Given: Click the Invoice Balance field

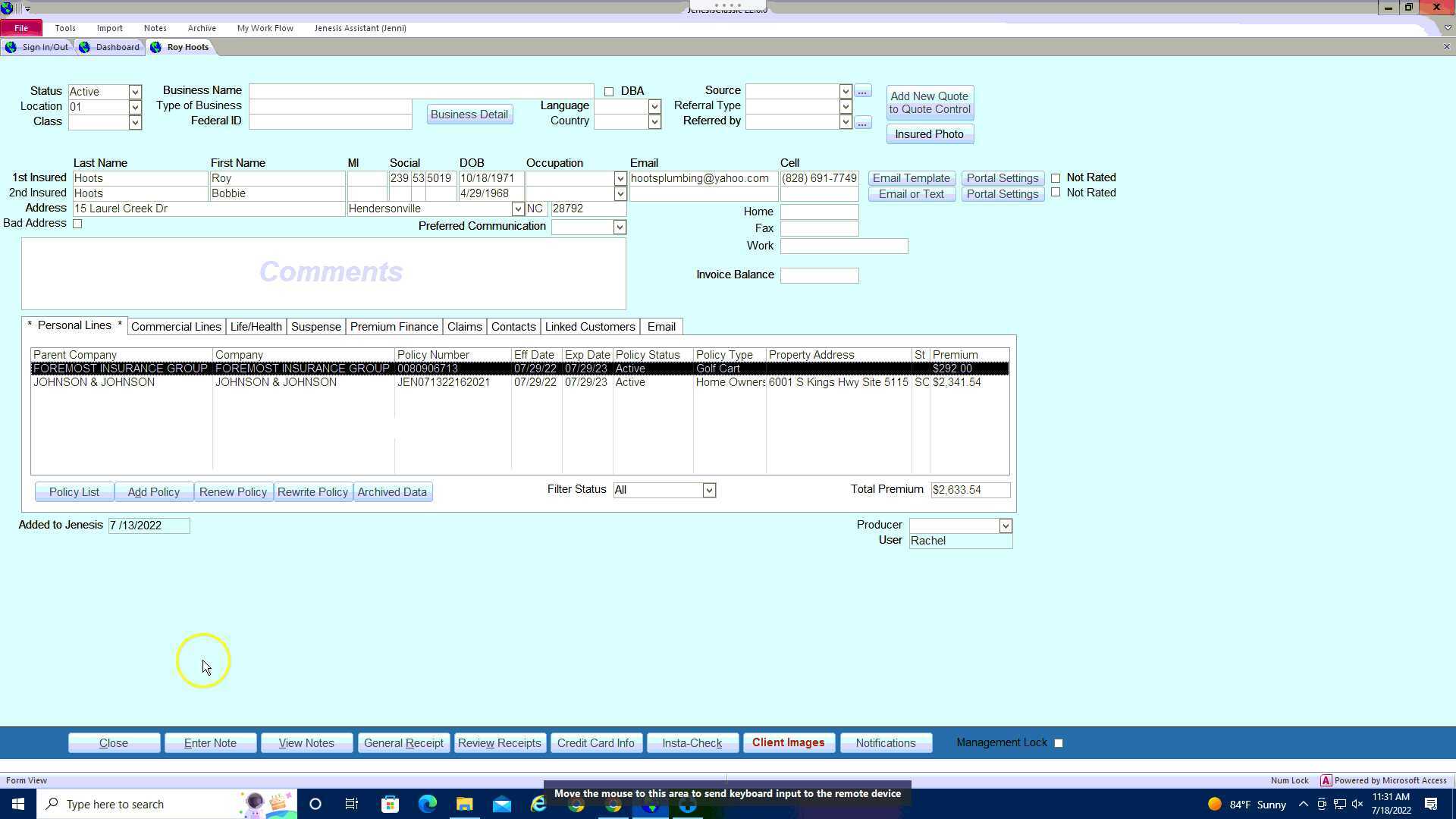Looking at the screenshot, I should (819, 275).
